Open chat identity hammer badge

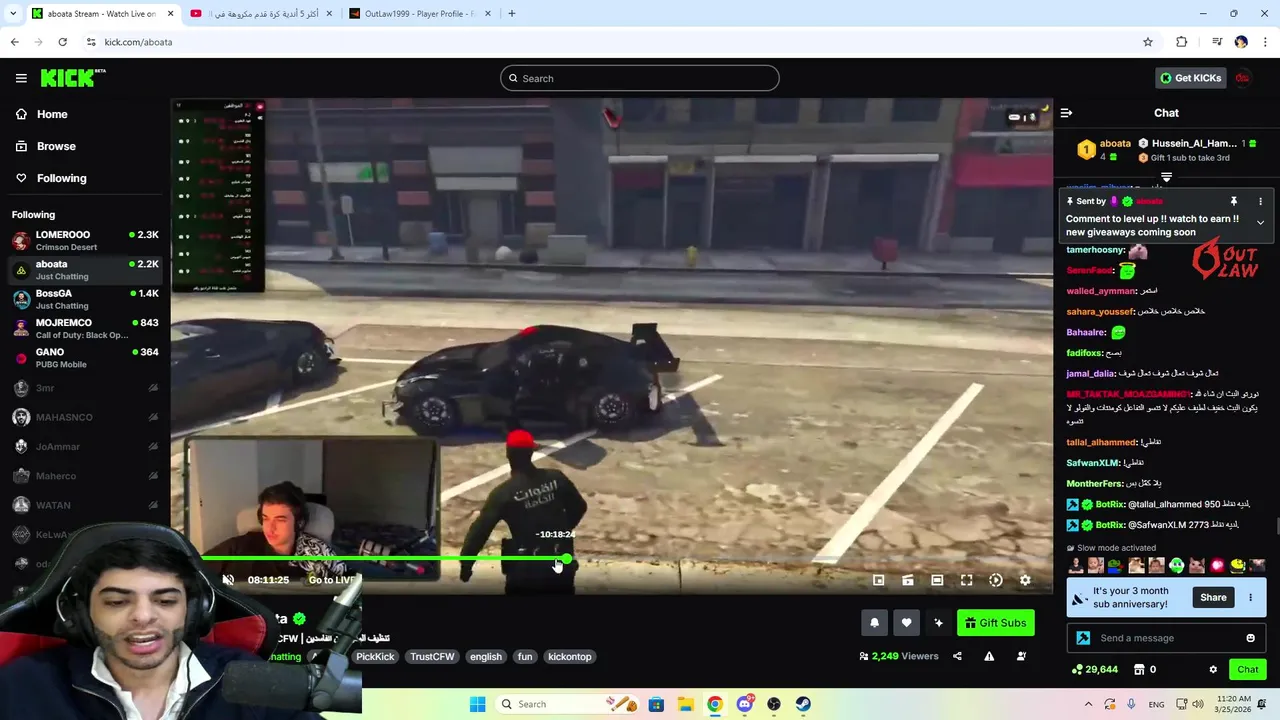coord(1083,638)
